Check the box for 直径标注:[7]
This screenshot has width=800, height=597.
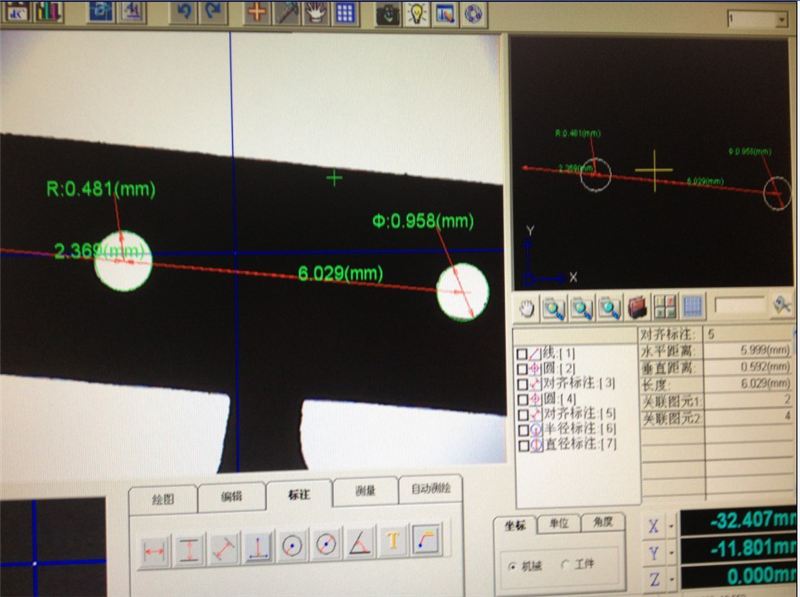pyautogui.click(x=524, y=445)
